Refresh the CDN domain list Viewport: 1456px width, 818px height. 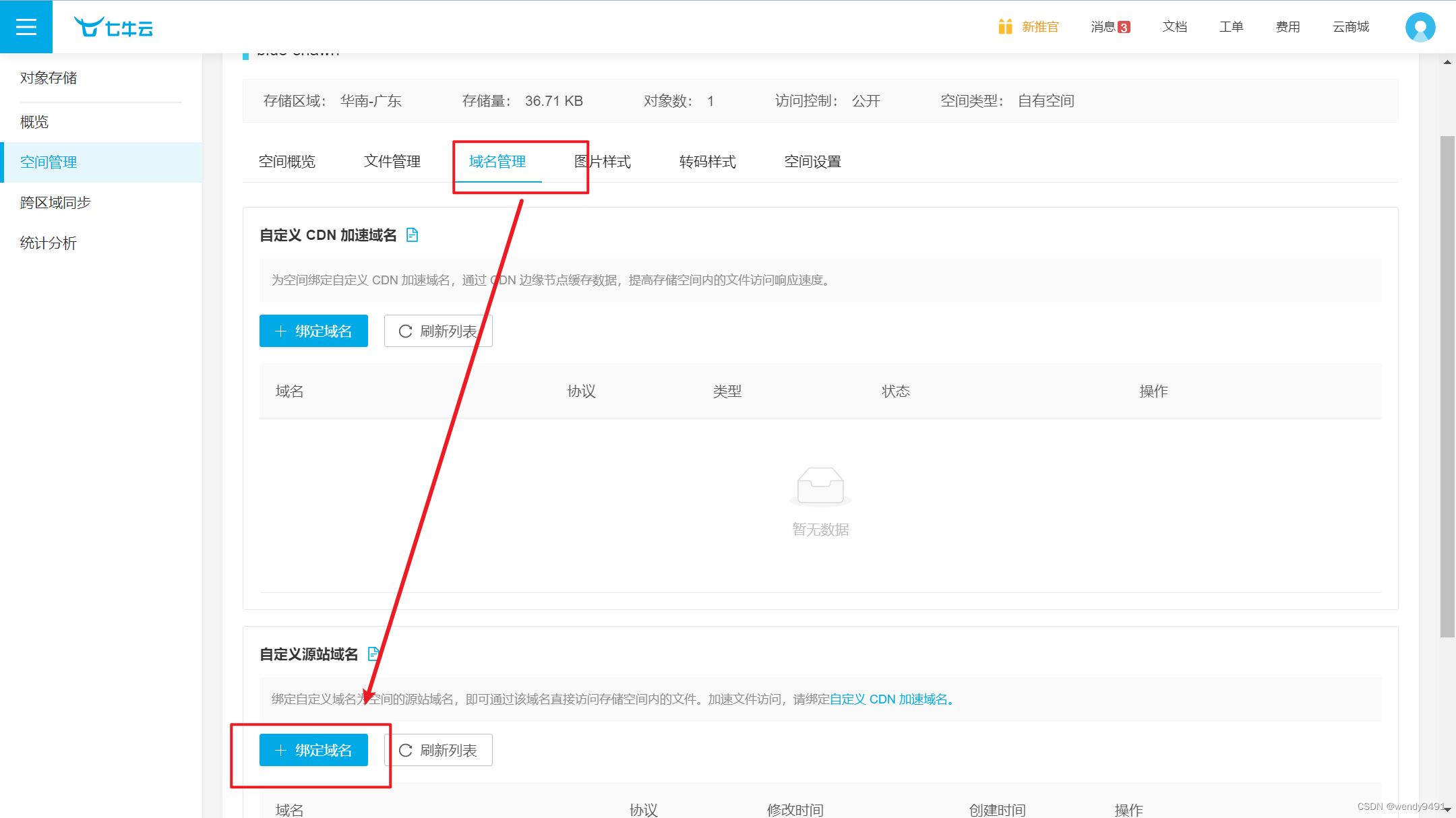coord(438,331)
